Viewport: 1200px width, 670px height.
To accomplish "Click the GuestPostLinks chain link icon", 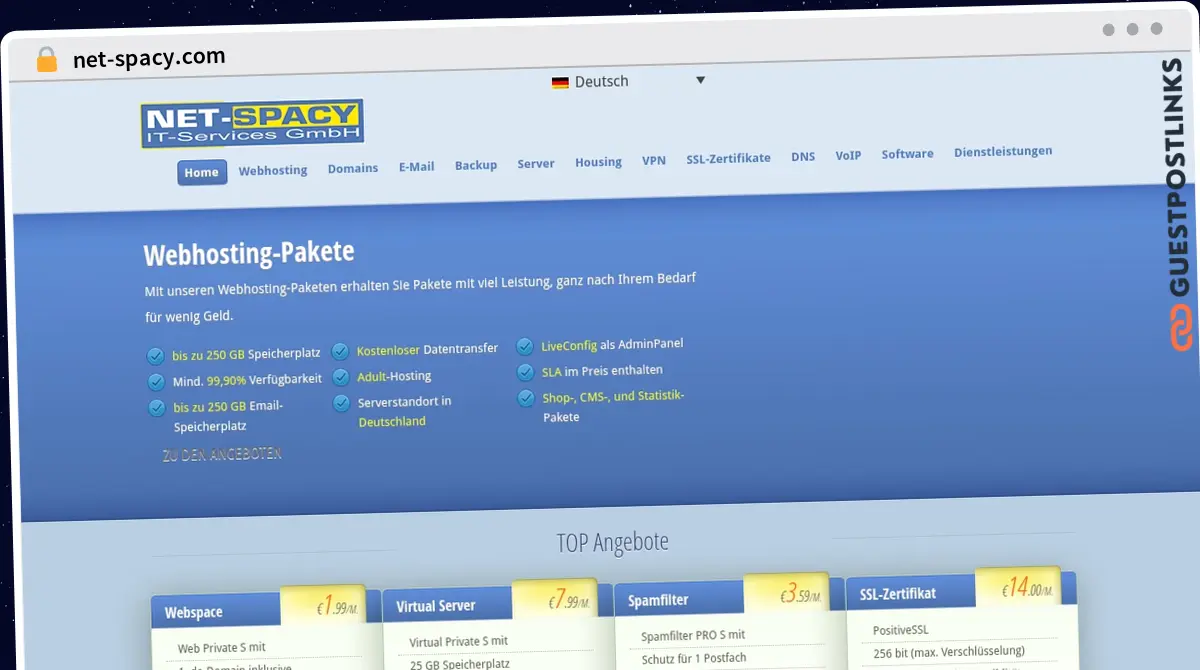I will (x=1181, y=329).
